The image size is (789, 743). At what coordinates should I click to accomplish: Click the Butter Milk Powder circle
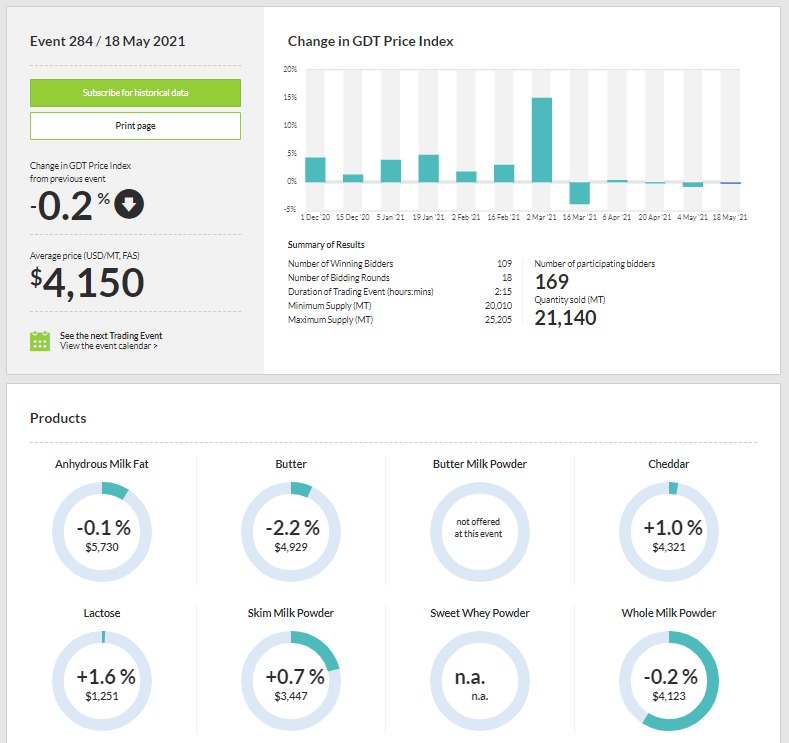[480, 529]
